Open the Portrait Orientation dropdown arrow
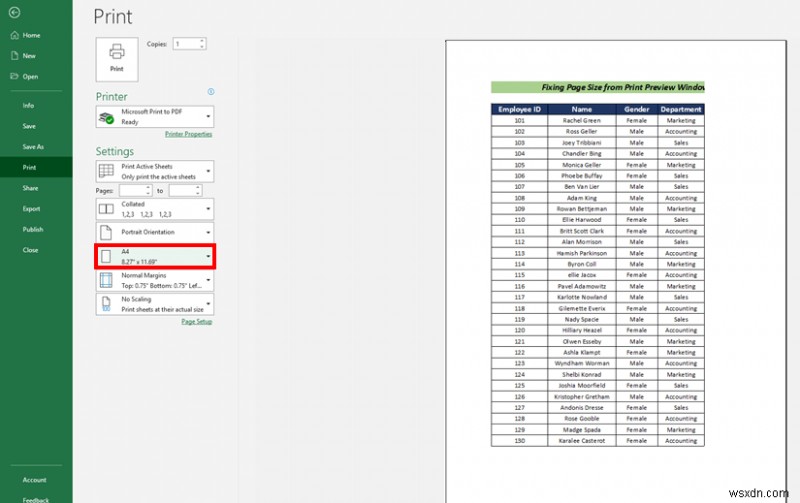Screen dimensions: 800x503 [x=208, y=233]
